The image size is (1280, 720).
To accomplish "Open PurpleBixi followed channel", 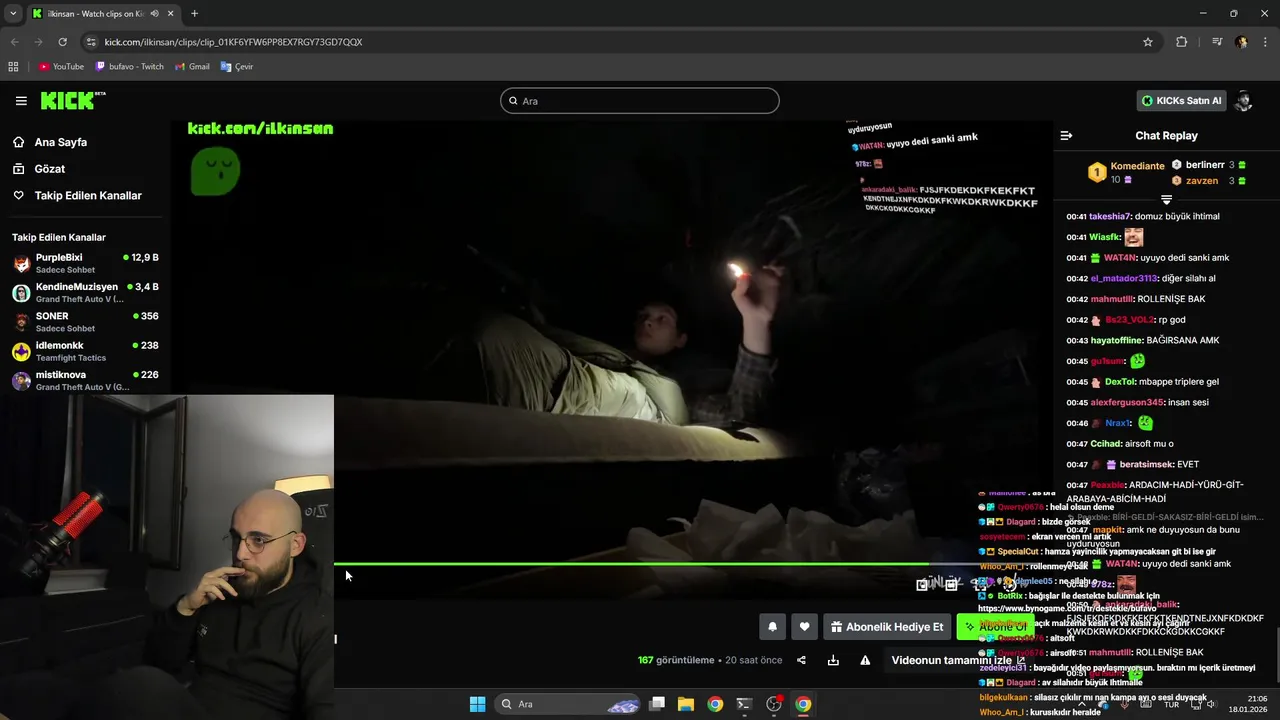I will 85,263.
